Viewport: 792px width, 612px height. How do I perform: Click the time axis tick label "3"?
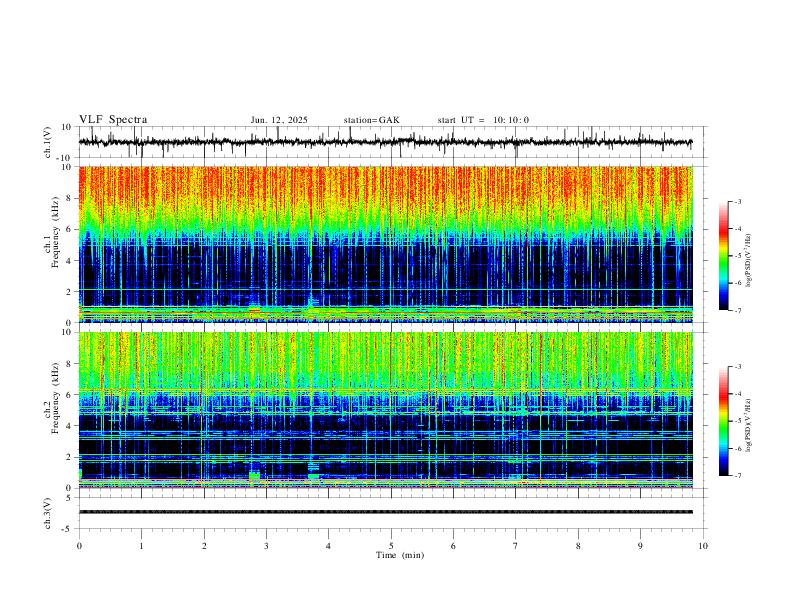click(266, 546)
